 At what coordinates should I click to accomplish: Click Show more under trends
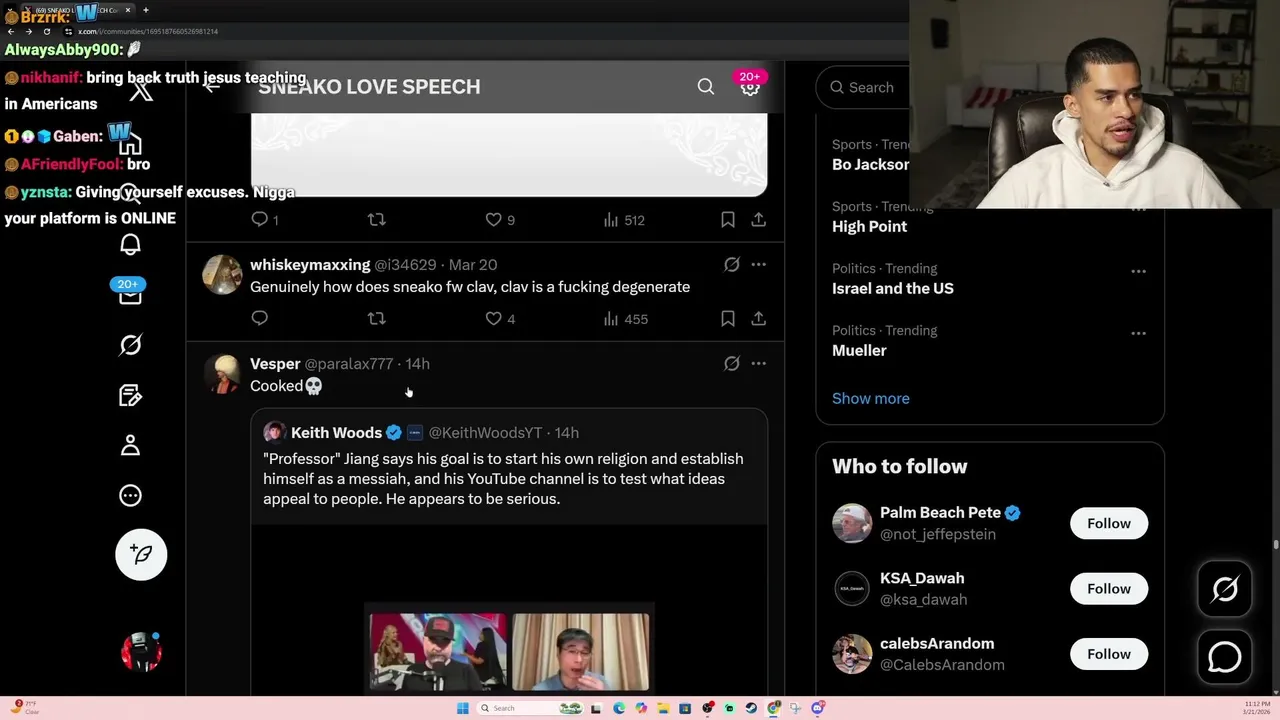point(871,398)
